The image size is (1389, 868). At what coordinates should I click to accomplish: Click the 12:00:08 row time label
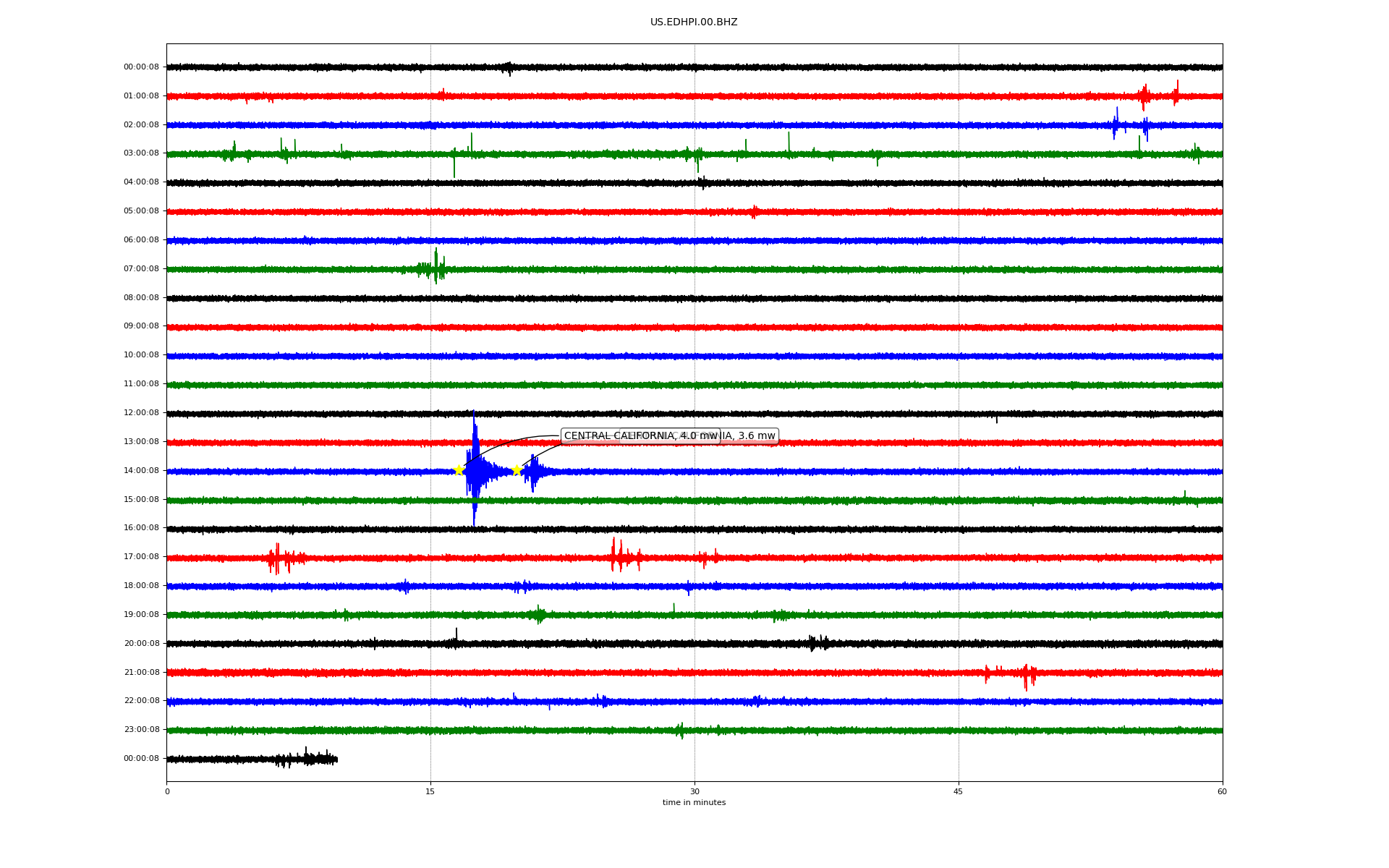pyautogui.click(x=141, y=413)
